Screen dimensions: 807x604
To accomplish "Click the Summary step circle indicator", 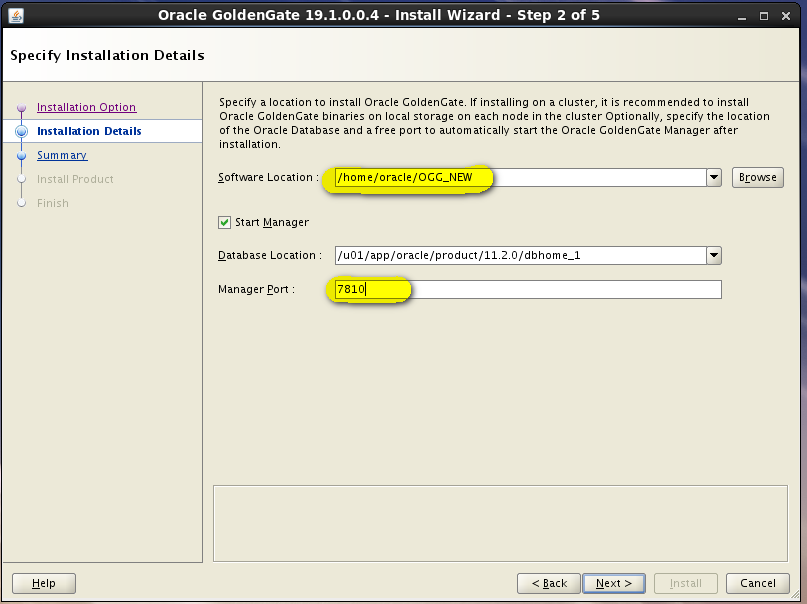I will point(21,155).
